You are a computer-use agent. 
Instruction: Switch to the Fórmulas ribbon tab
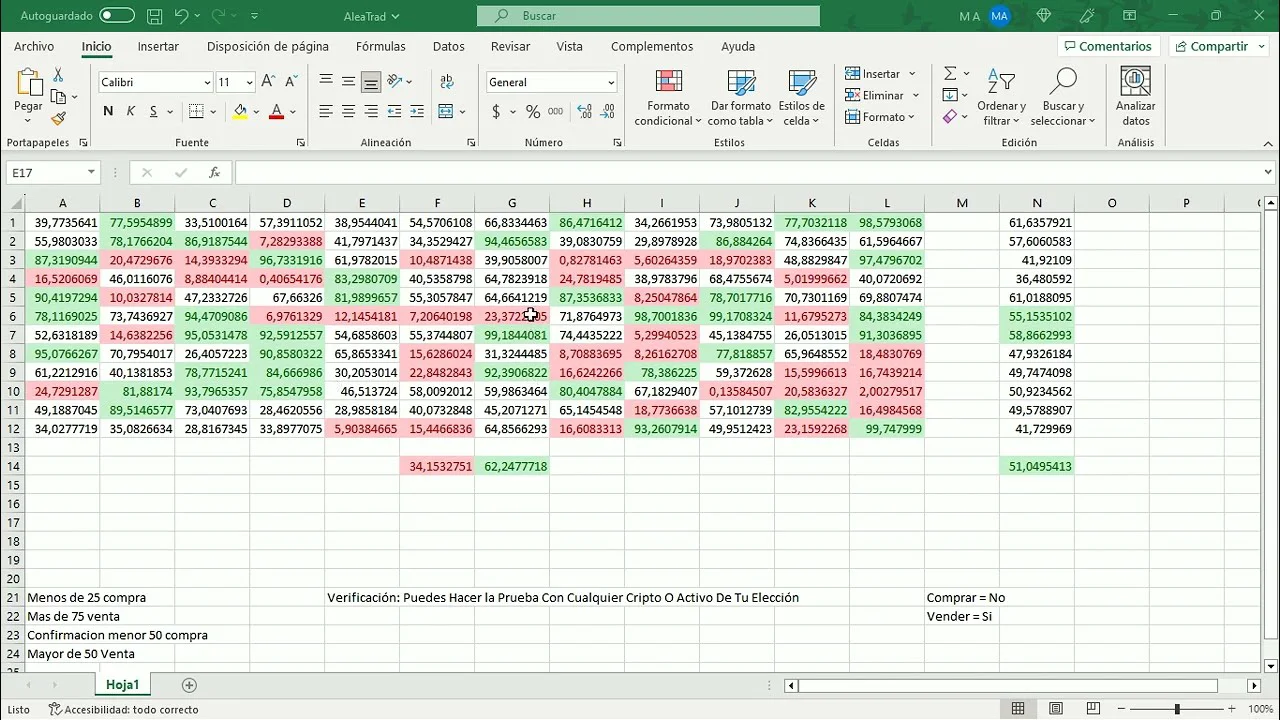tap(380, 46)
